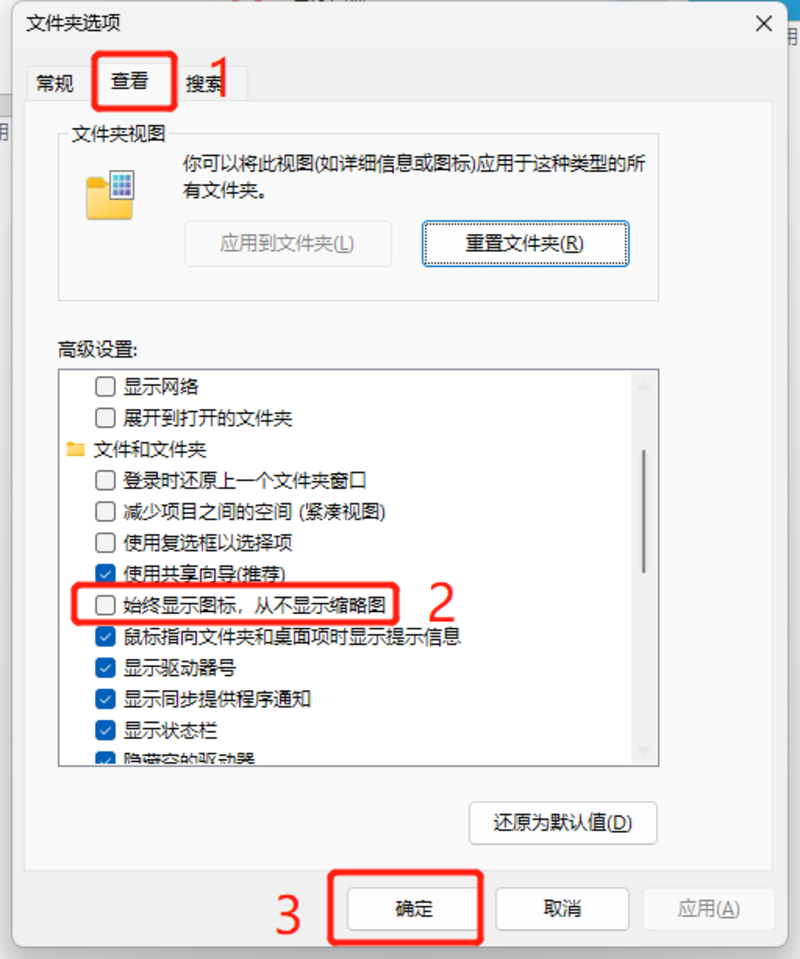Click the scroll up arrow in 高级设置
This screenshot has height=959, width=800.
[643, 386]
